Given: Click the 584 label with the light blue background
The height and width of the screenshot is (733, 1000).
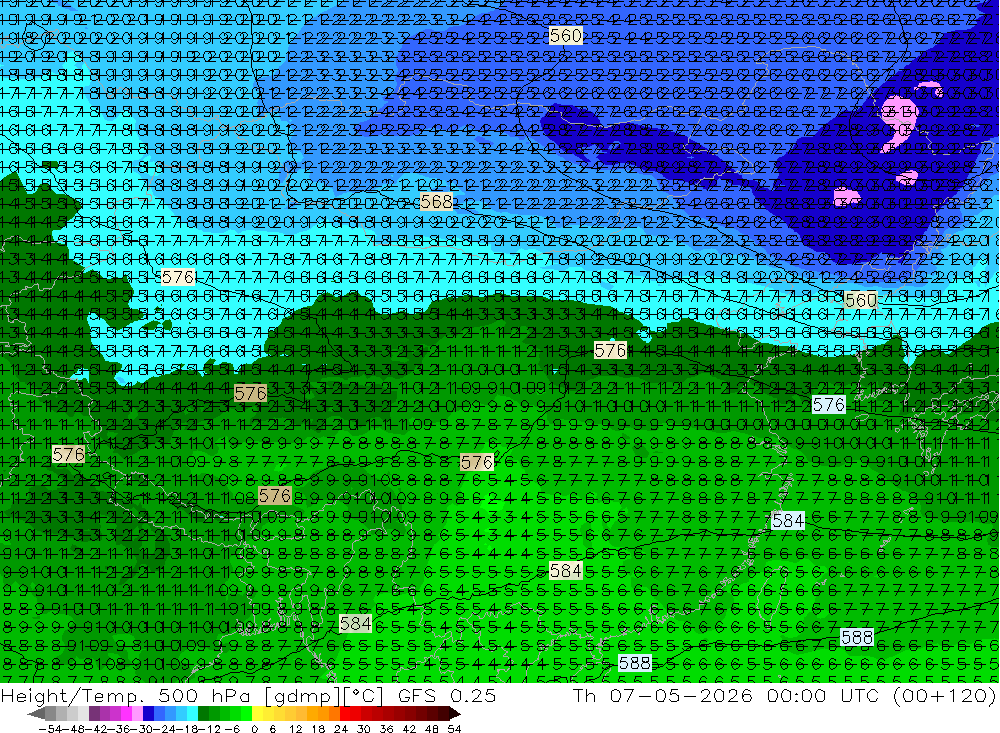Looking at the screenshot, I should point(788,521).
